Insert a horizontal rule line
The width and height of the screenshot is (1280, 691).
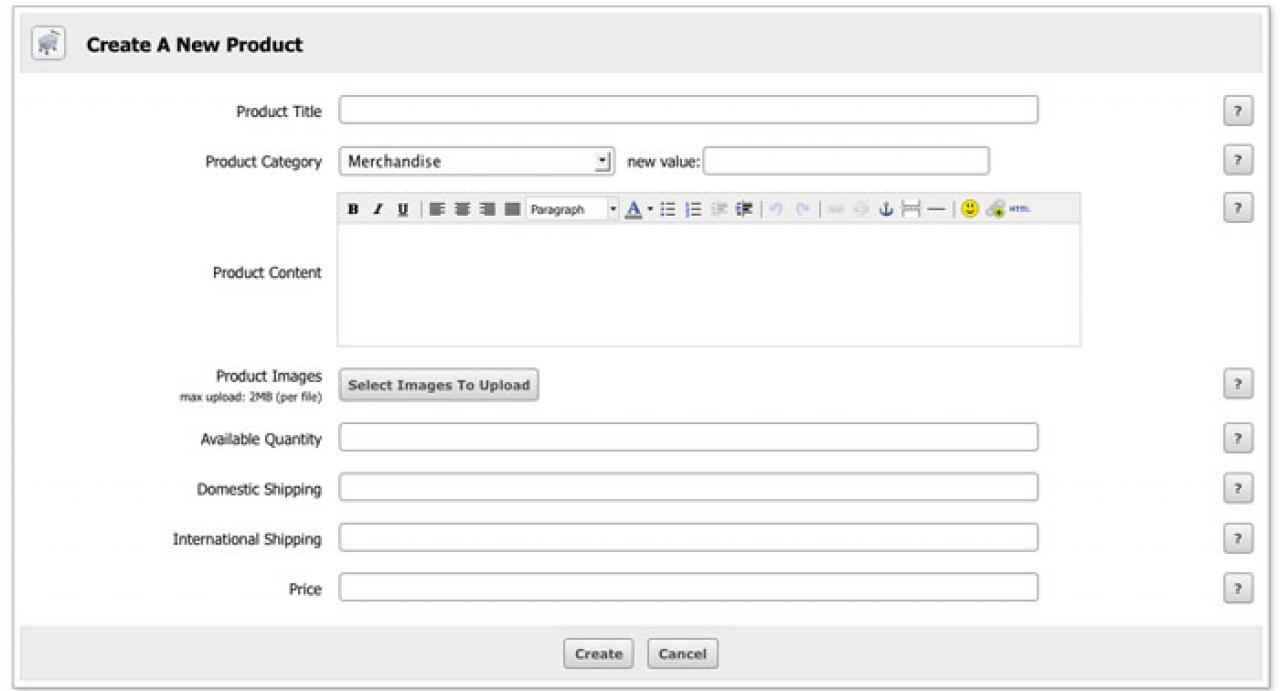coord(935,209)
